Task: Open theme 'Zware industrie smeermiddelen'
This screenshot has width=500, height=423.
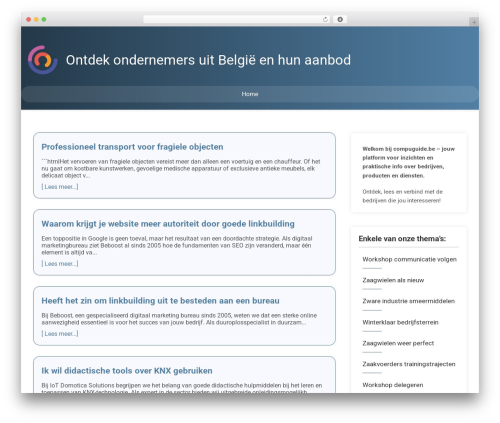Action: (x=408, y=301)
